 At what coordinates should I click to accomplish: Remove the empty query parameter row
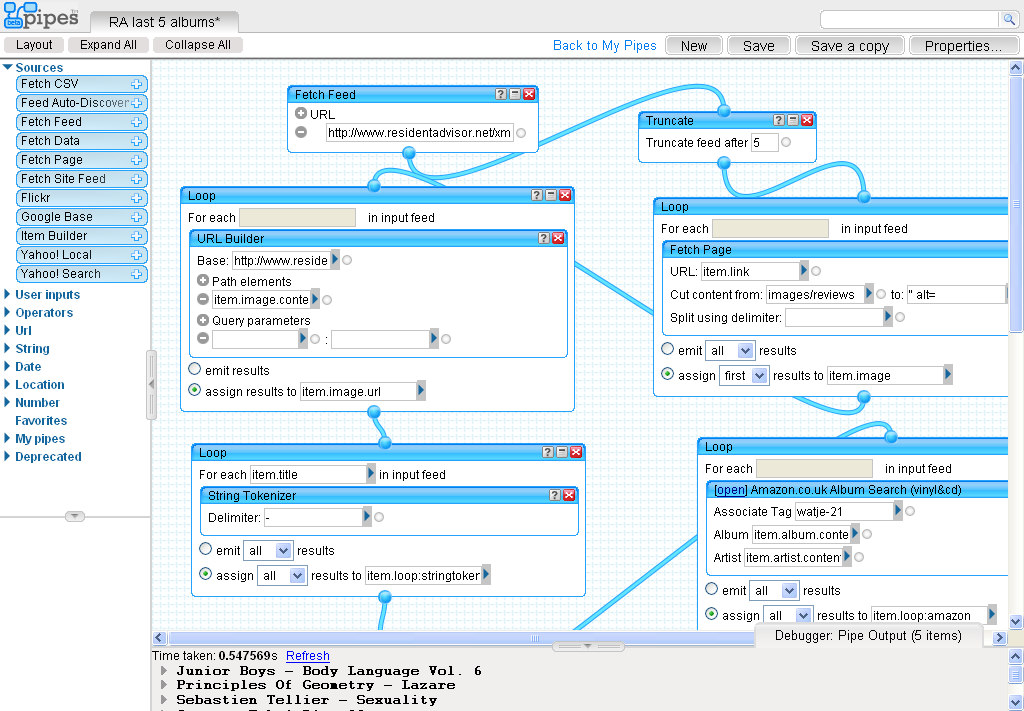203,338
